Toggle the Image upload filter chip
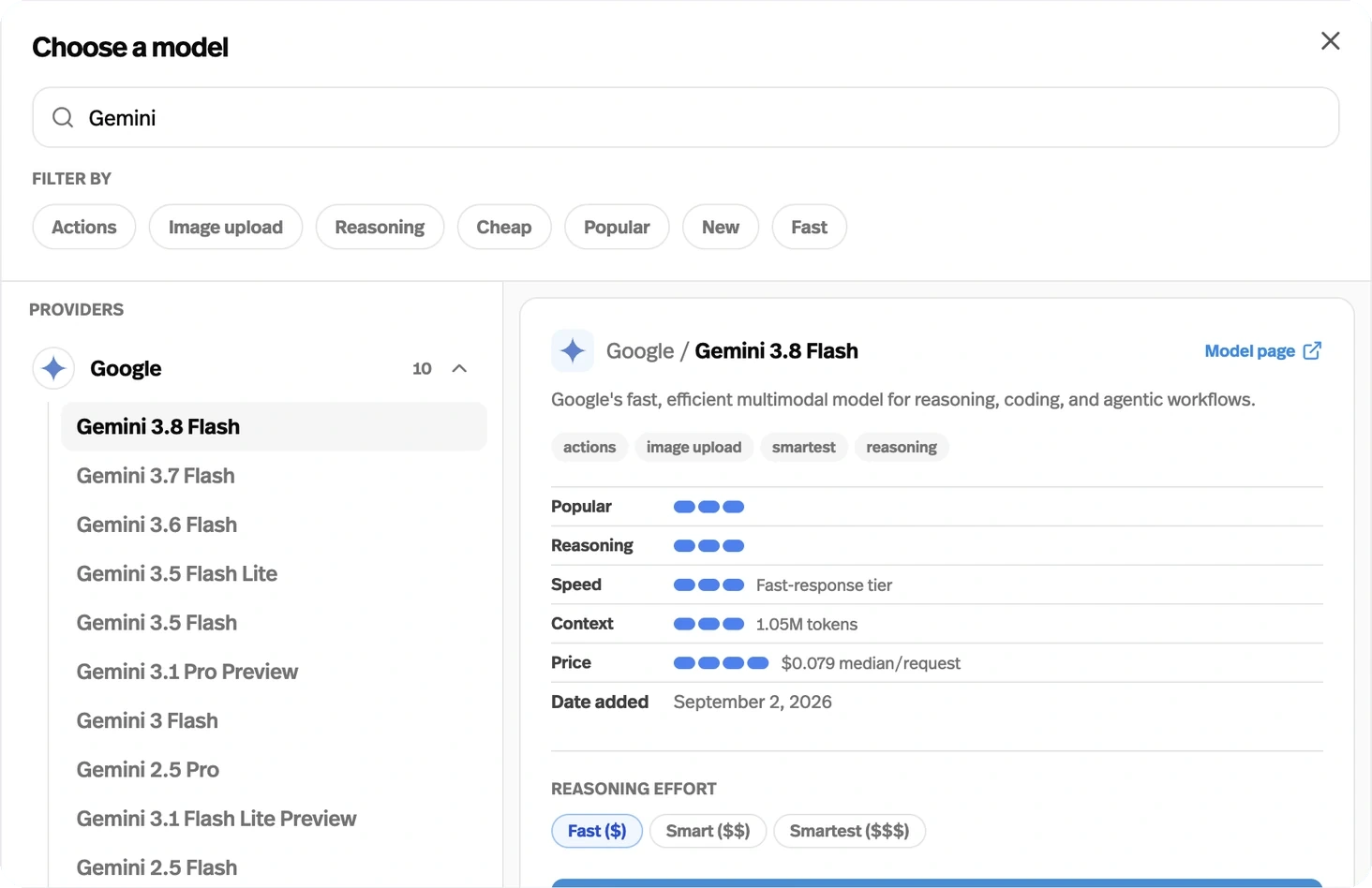1372x888 pixels. [x=226, y=227]
